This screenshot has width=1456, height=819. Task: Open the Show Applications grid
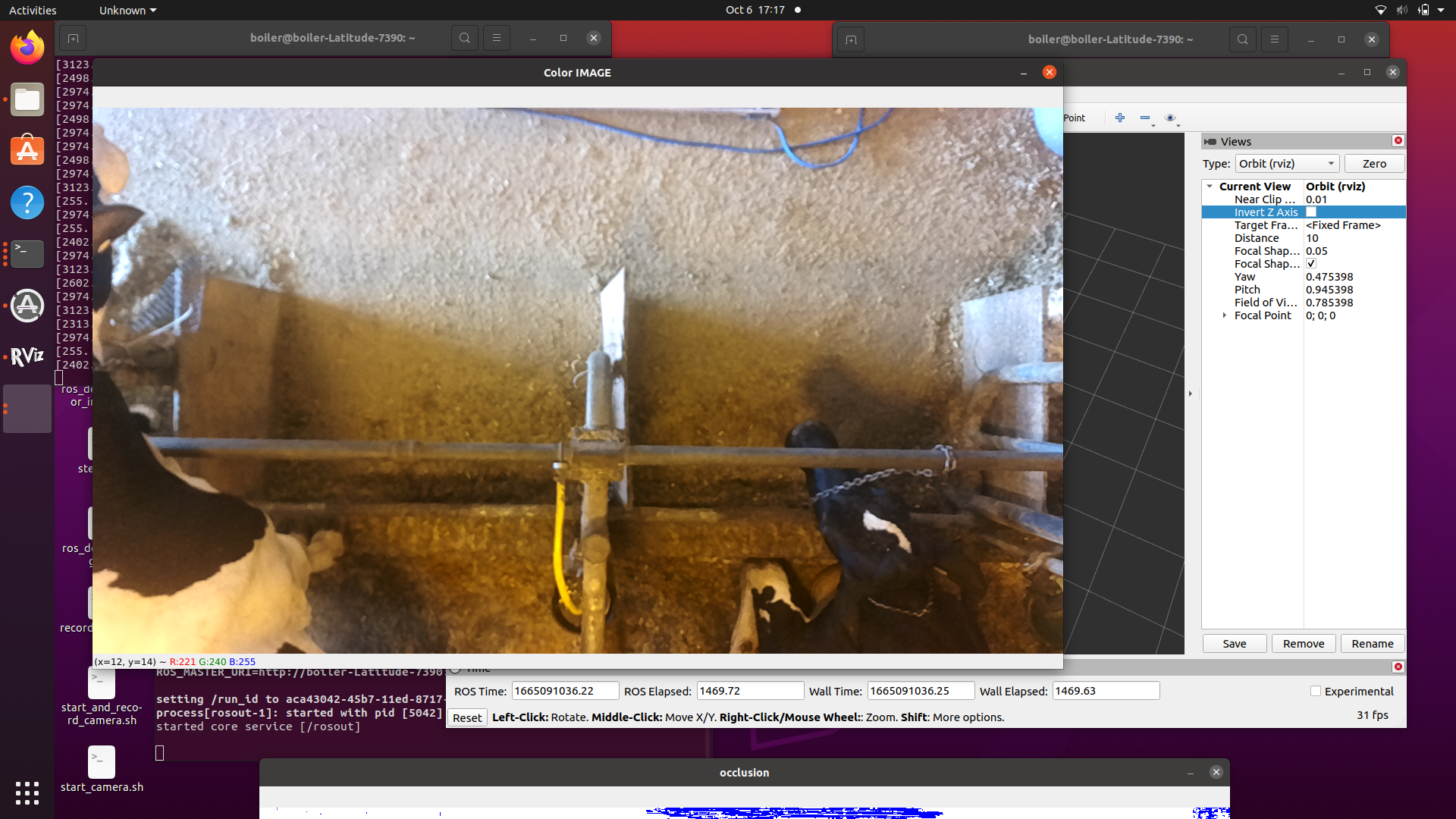click(27, 792)
